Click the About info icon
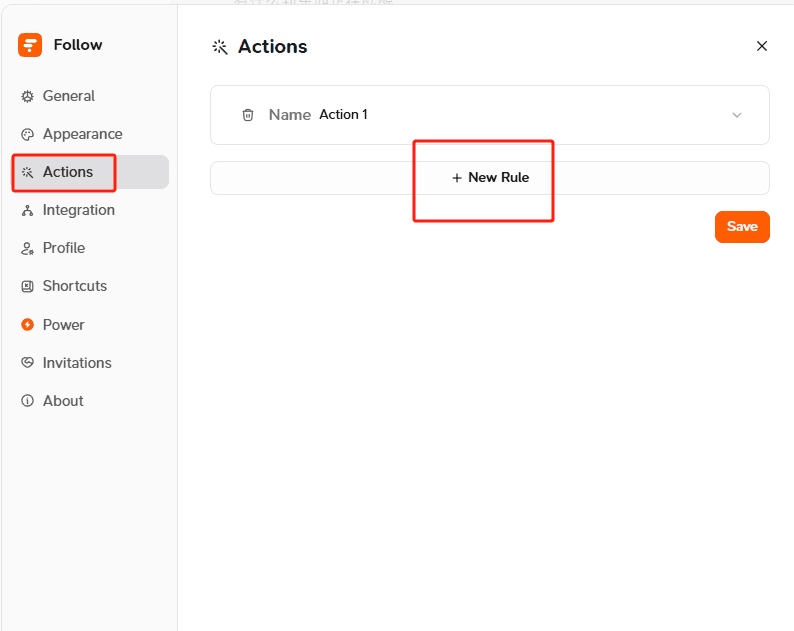The height and width of the screenshot is (631, 794). pyautogui.click(x=27, y=401)
